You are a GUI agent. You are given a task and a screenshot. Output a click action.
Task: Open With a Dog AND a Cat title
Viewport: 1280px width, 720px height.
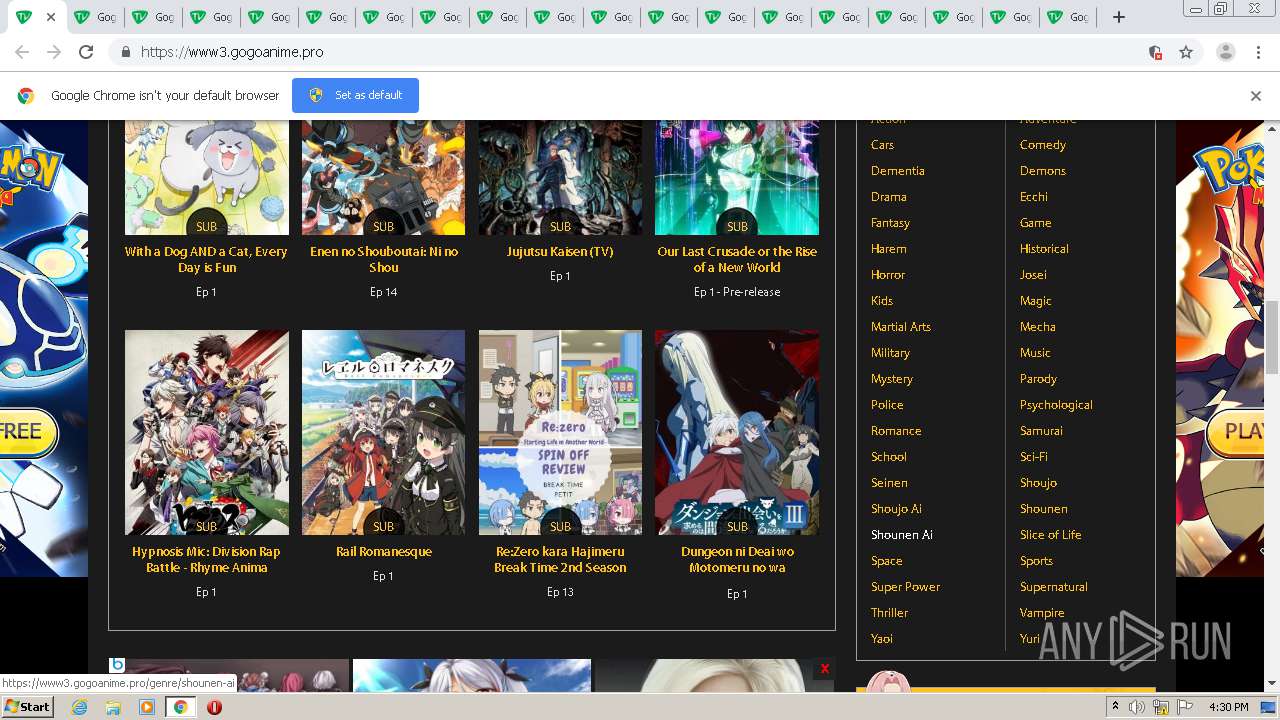(x=206, y=260)
